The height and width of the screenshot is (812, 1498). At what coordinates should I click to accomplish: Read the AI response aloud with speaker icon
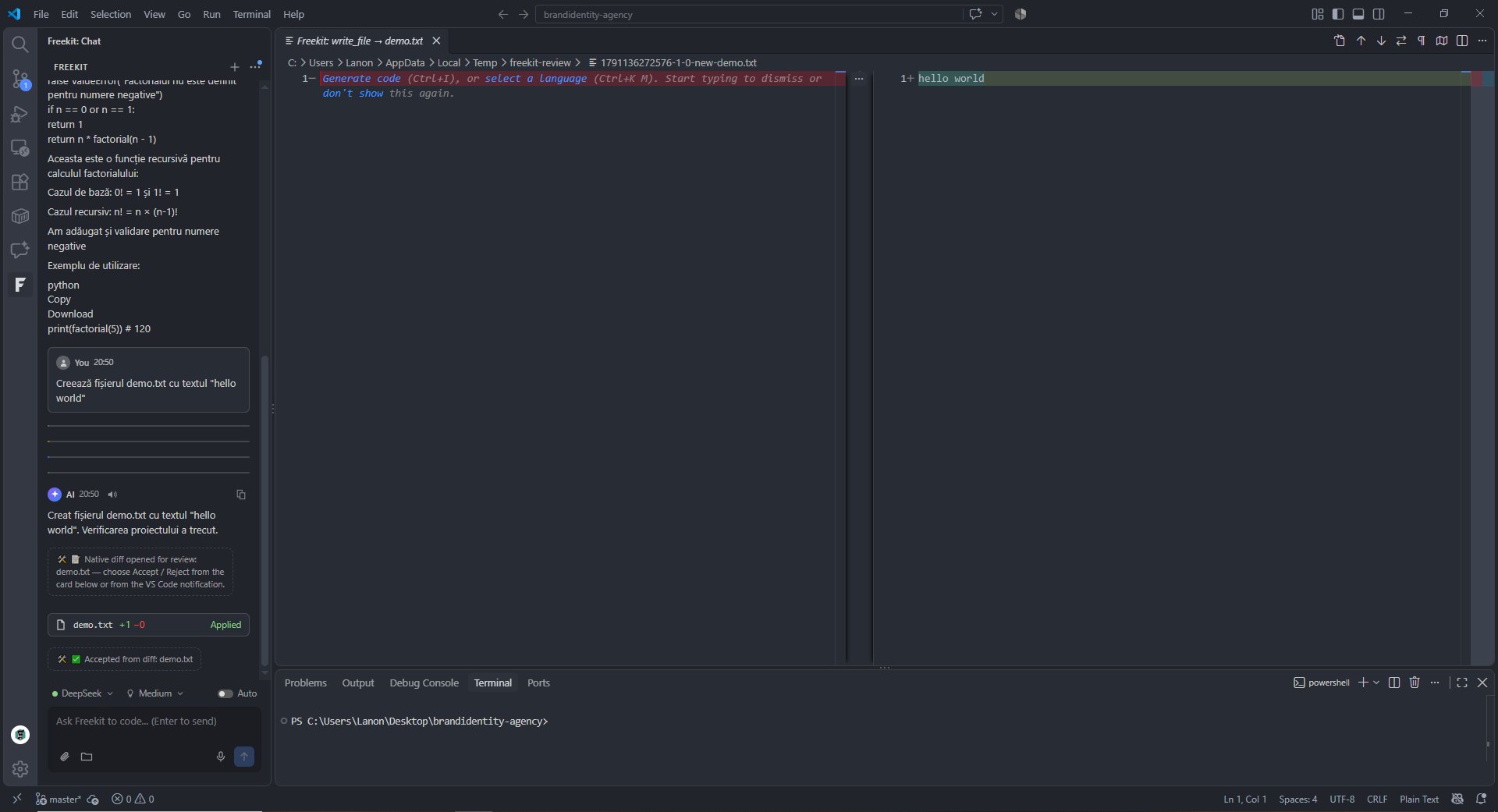(112, 495)
